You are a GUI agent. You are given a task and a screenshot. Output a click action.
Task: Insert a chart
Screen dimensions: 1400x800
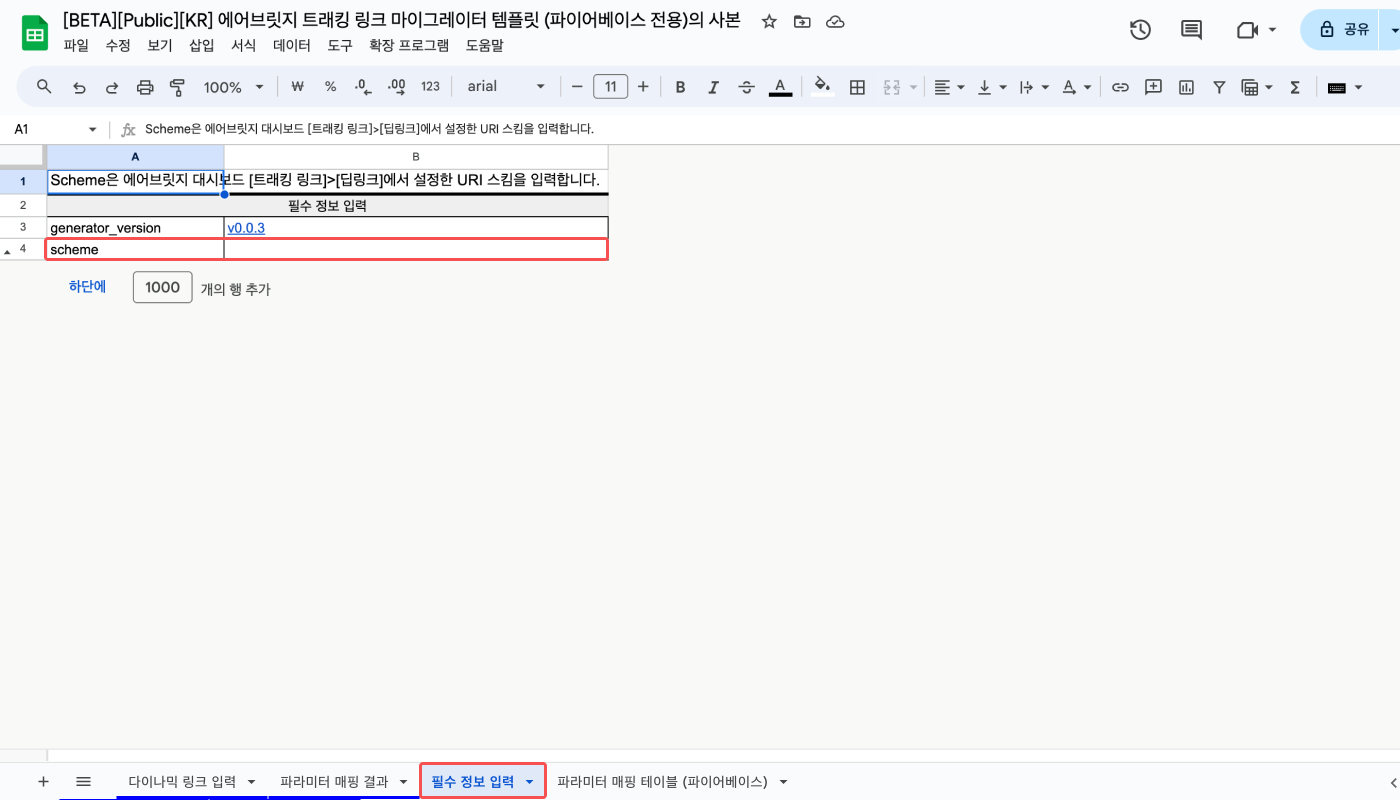(1186, 87)
